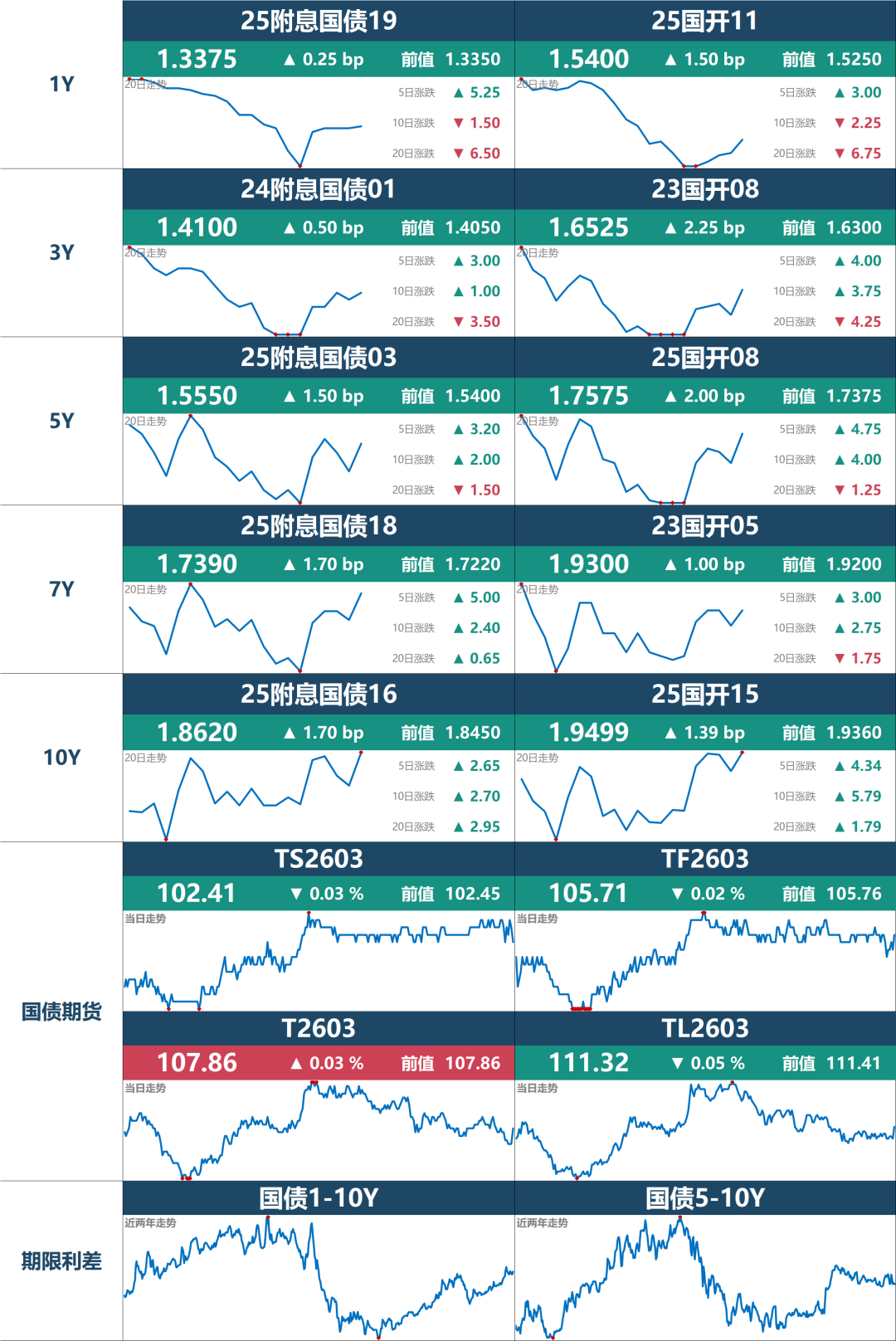Image resolution: width=896 pixels, height=1341 pixels.
Task: Click the up arrow beside 1.39 bp
Action: pyautogui.click(x=670, y=733)
